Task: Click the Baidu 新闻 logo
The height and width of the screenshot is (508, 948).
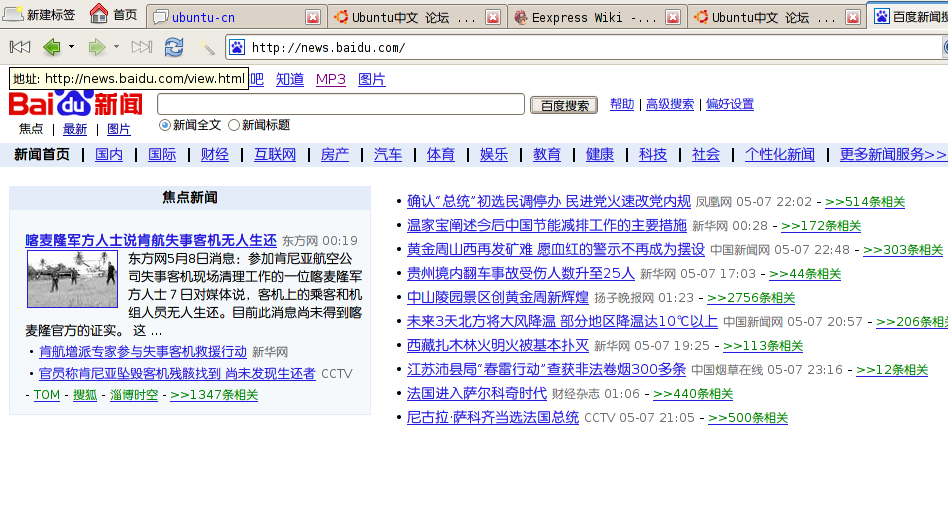Action: click(x=76, y=103)
